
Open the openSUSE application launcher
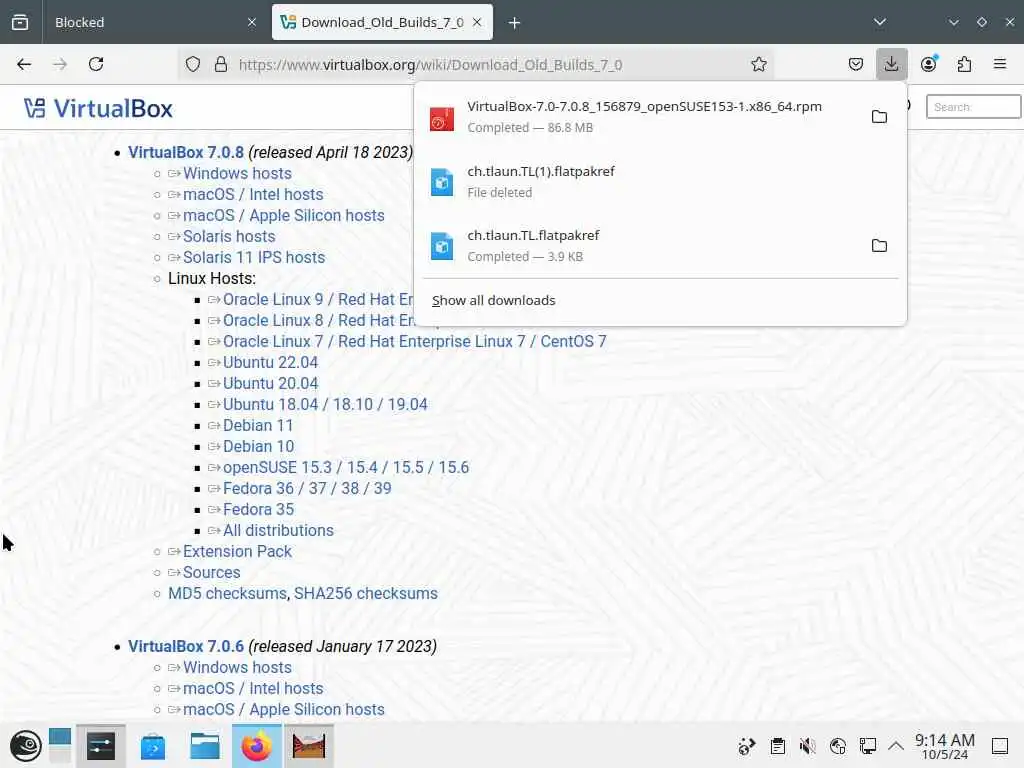pyautogui.click(x=25, y=746)
